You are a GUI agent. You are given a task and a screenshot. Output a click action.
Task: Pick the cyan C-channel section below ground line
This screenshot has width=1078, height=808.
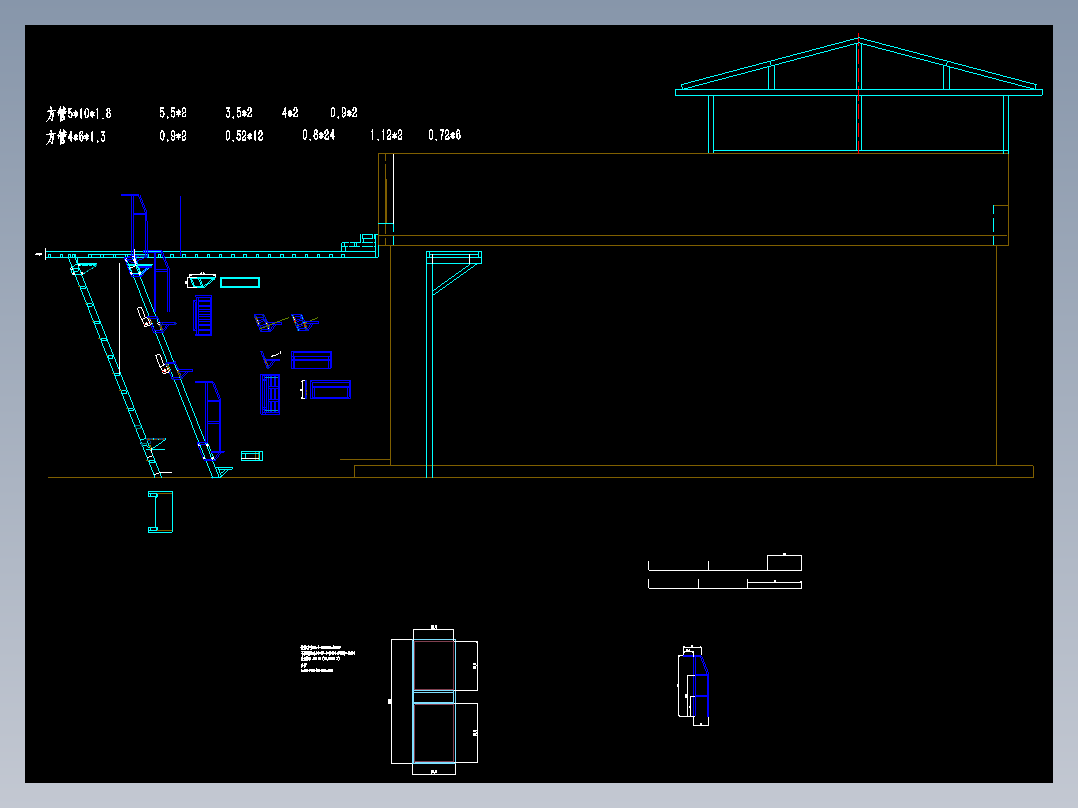click(160, 512)
